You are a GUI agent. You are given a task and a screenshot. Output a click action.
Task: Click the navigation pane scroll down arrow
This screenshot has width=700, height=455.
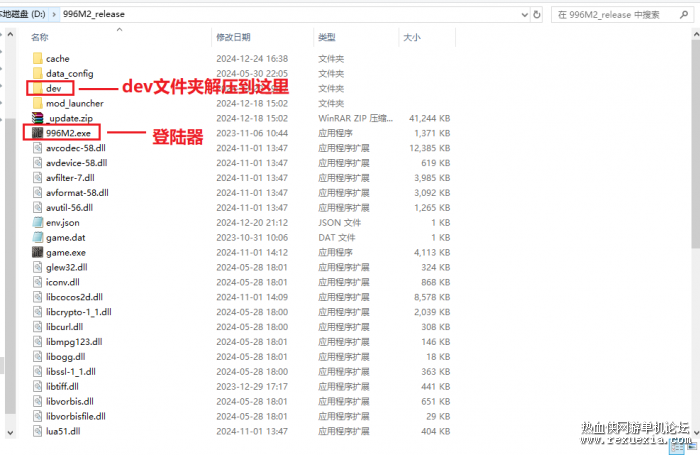pyautogui.click(x=10, y=432)
